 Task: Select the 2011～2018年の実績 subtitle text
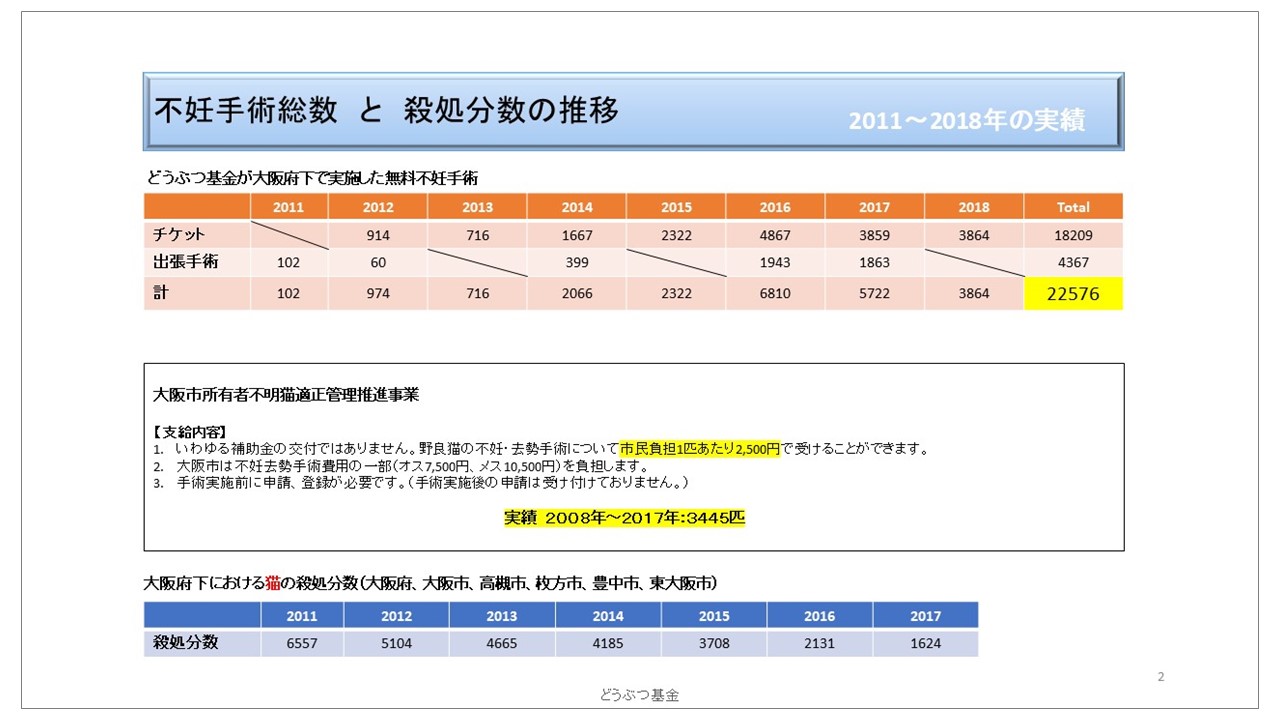[x=966, y=120]
